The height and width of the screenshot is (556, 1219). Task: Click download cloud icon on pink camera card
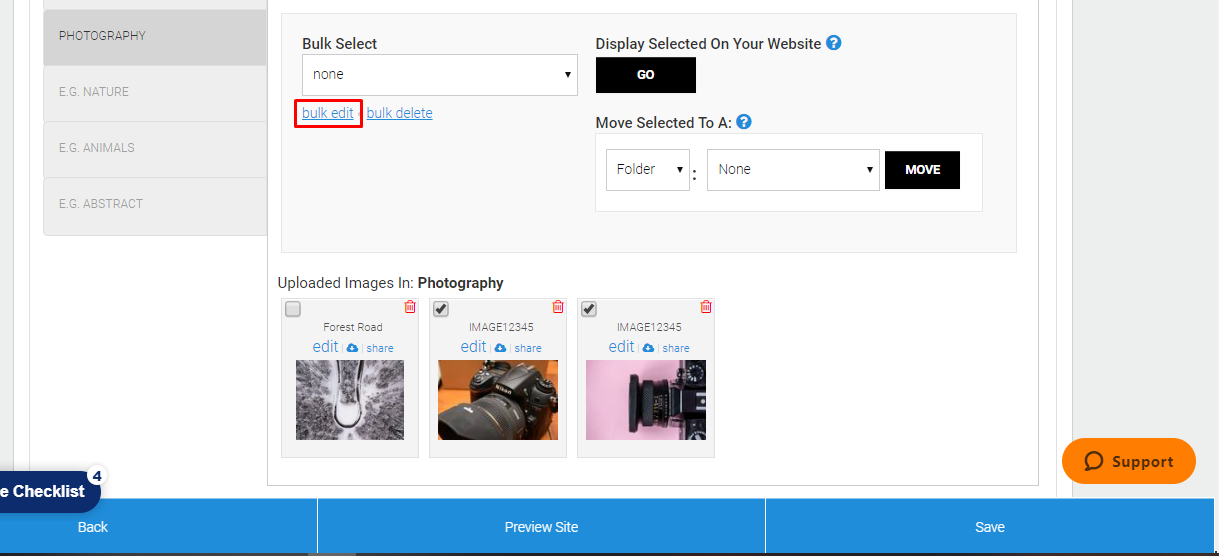(648, 348)
